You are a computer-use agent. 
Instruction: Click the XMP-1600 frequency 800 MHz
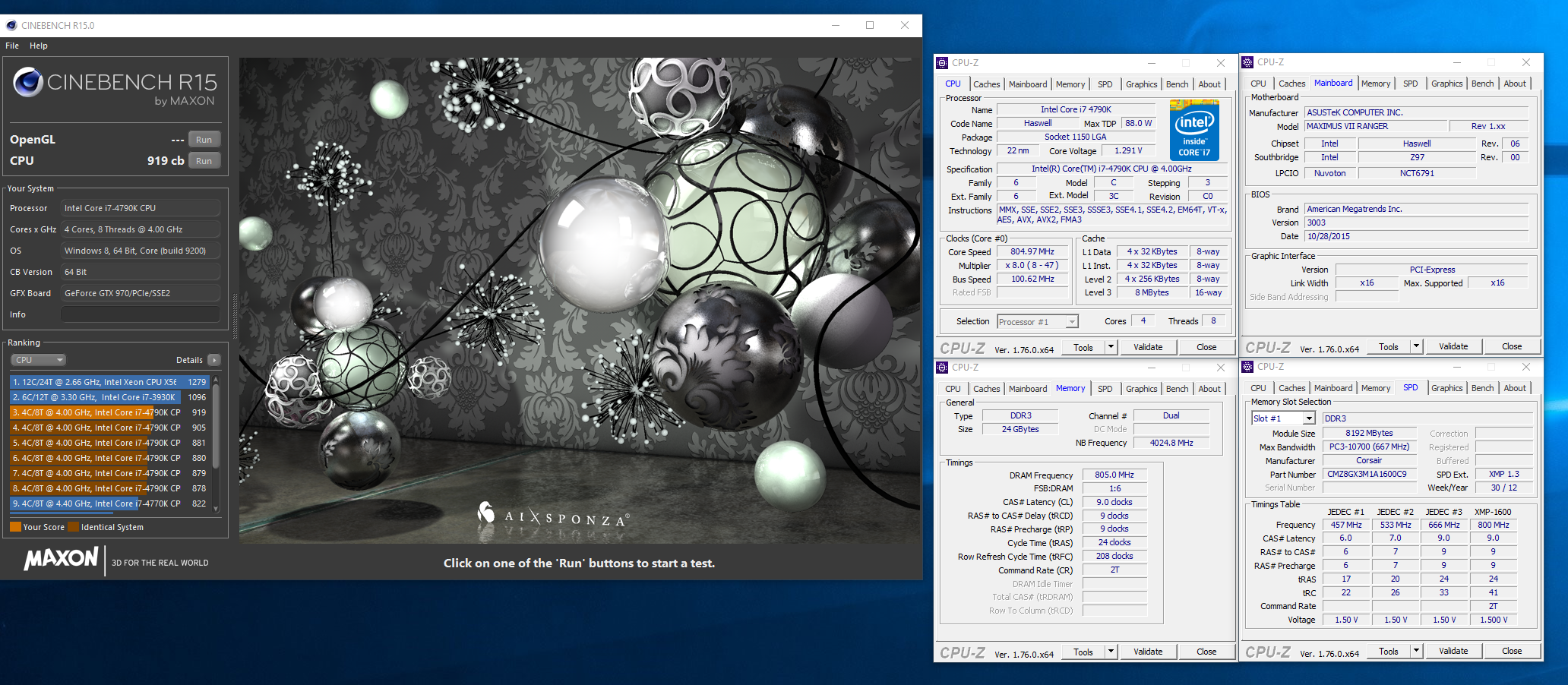click(1494, 526)
